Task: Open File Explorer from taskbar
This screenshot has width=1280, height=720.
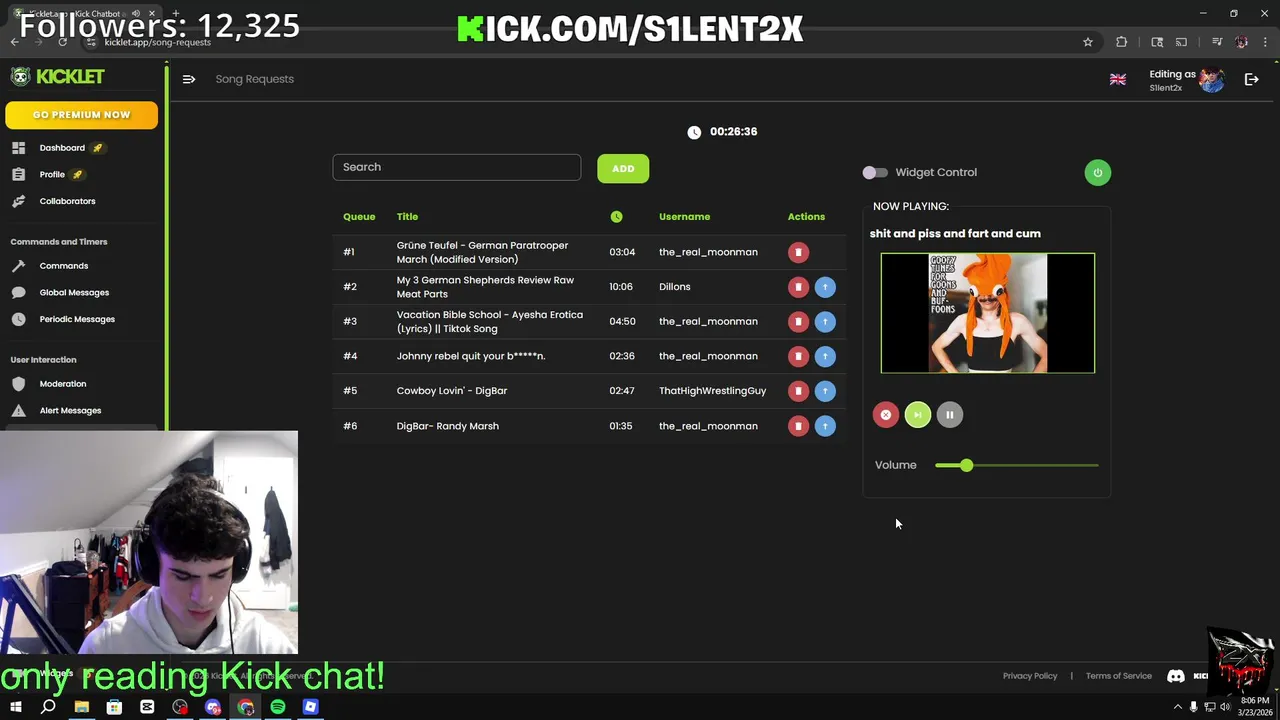Action: [x=82, y=707]
